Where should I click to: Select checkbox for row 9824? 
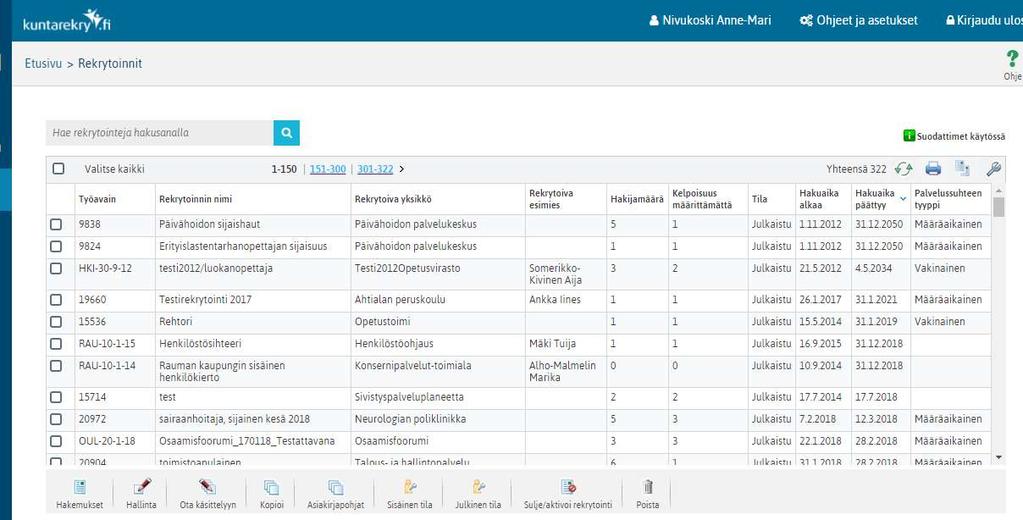pyautogui.click(x=56, y=247)
